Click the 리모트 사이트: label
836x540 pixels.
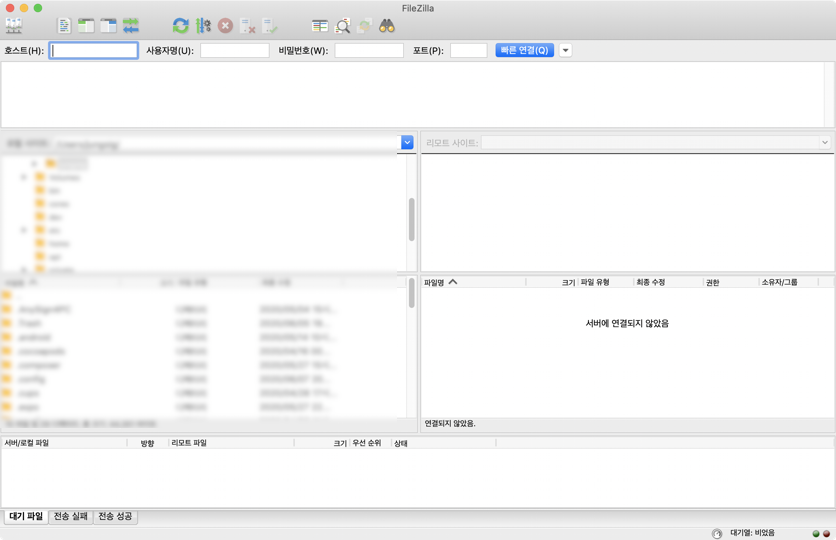(452, 142)
